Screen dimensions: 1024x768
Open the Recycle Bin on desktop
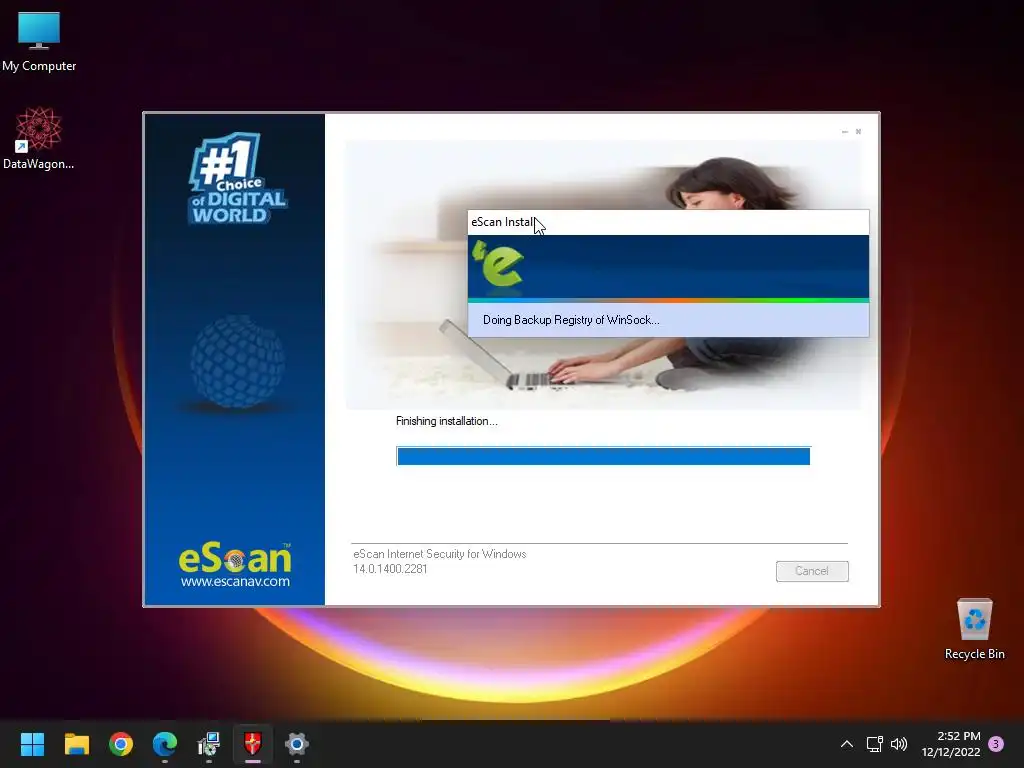point(974,629)
